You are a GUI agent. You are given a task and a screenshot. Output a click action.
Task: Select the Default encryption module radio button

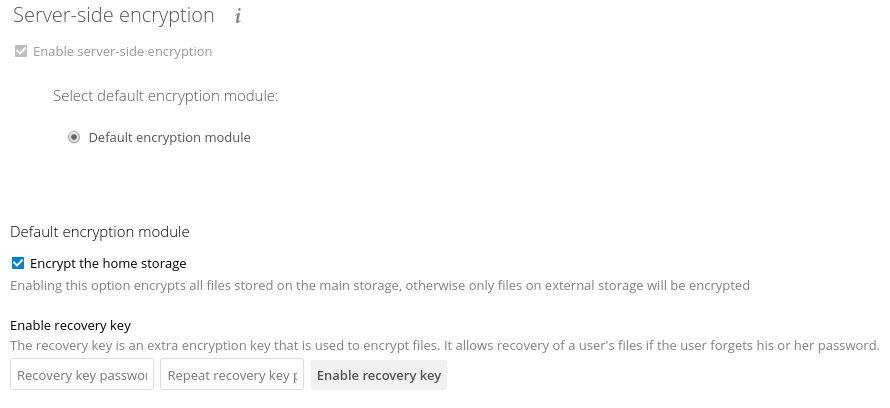74,137
